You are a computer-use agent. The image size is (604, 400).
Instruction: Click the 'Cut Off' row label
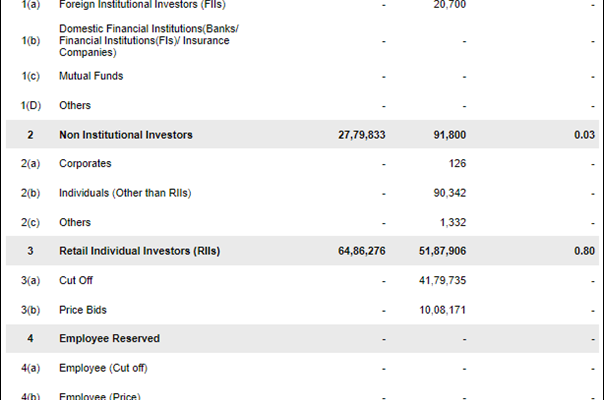pyautogui.click(x=76, y=280)
